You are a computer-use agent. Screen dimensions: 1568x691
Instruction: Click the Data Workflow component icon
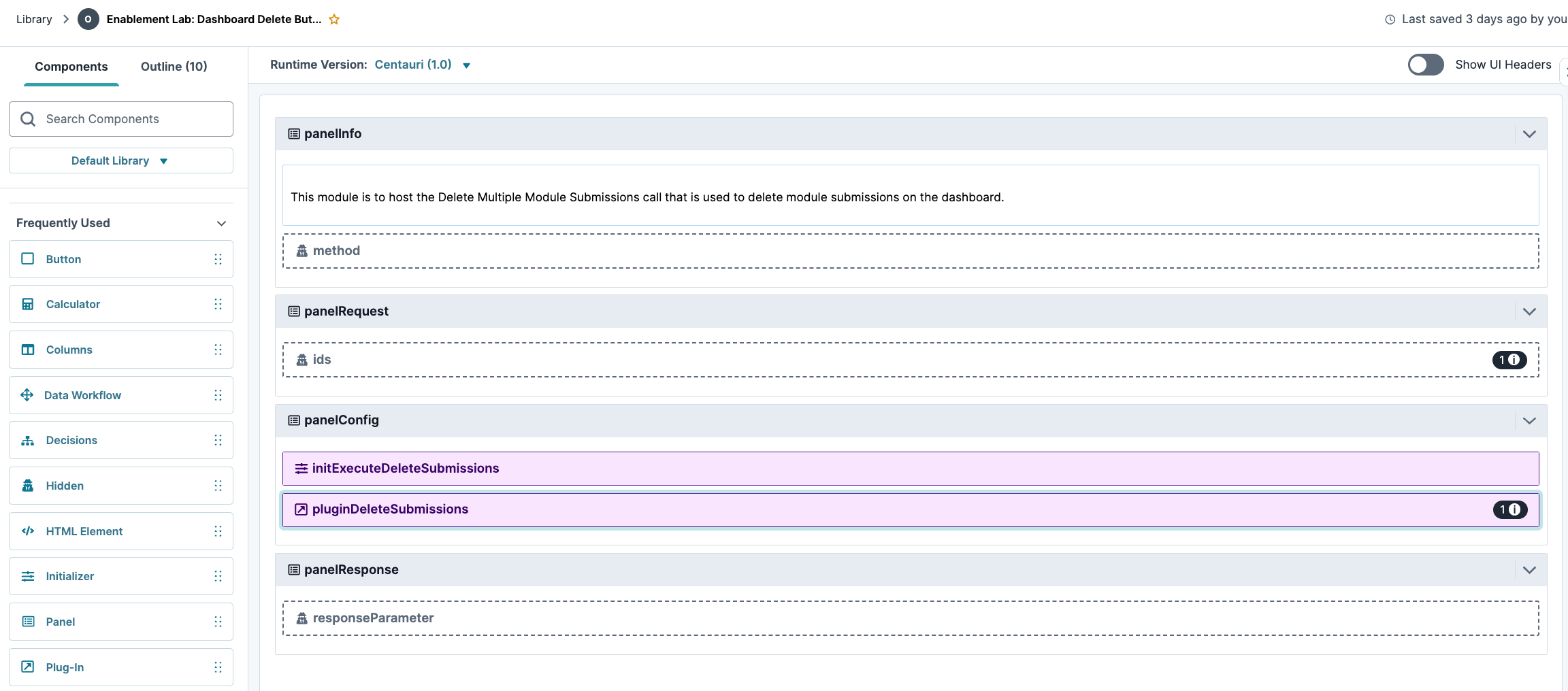pyautogui.click(x=27, y=394)
